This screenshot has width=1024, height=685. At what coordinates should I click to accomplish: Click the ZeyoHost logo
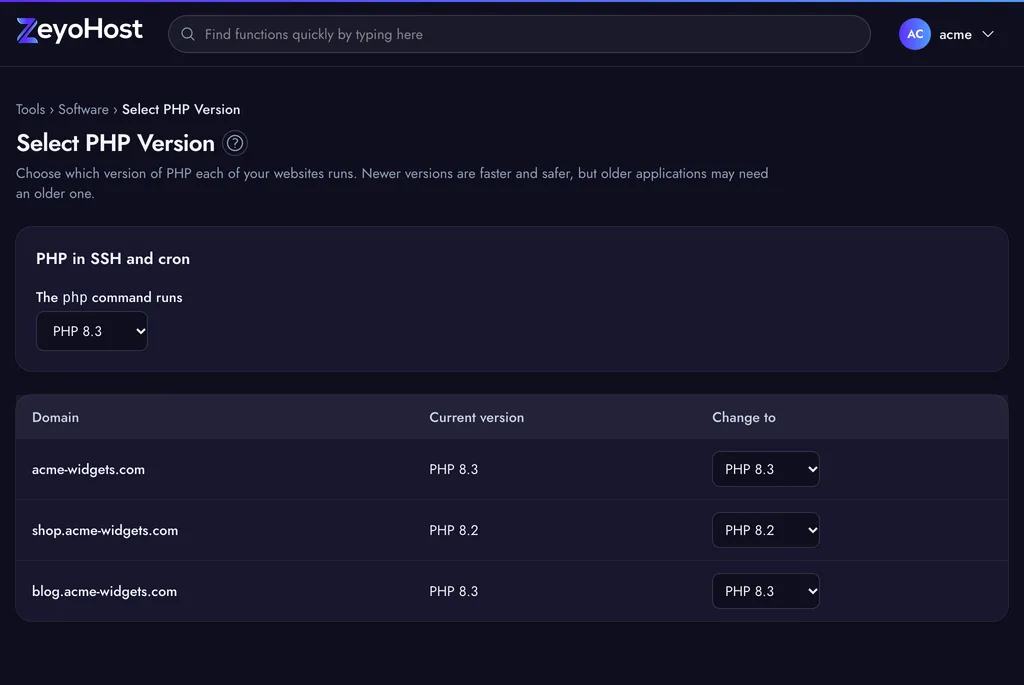click(79, 30)
